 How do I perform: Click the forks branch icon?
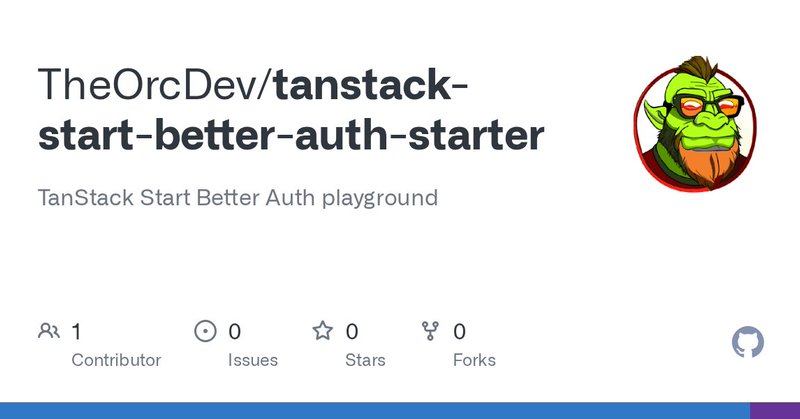[x=430, y=331]
